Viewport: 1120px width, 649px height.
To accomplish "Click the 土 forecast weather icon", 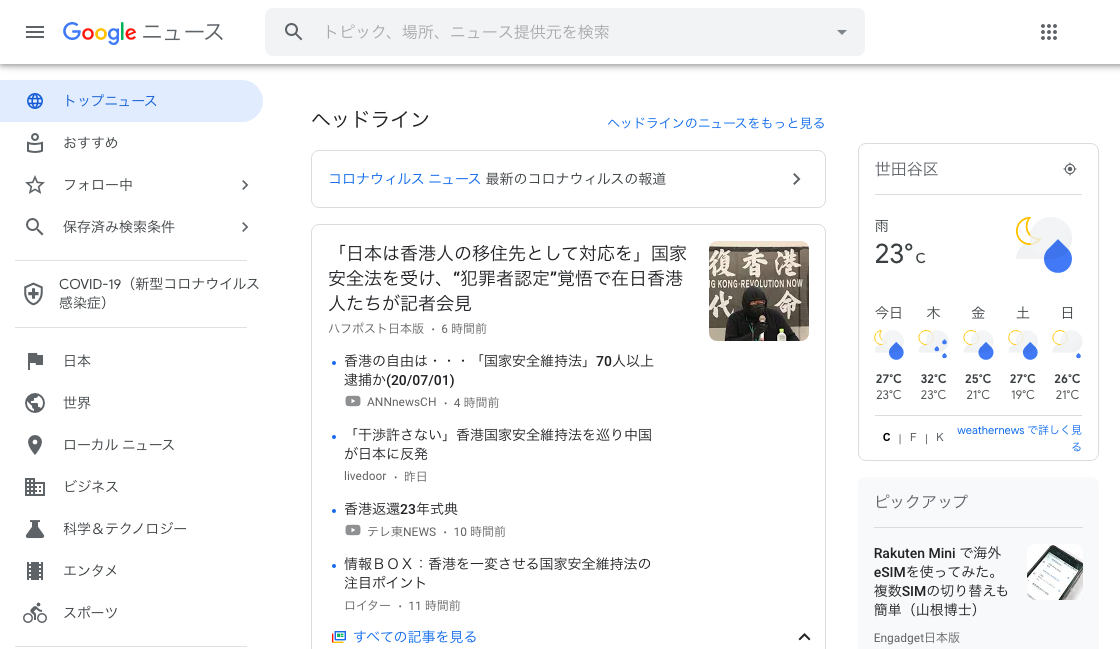I will click(x=1022, y=345).
